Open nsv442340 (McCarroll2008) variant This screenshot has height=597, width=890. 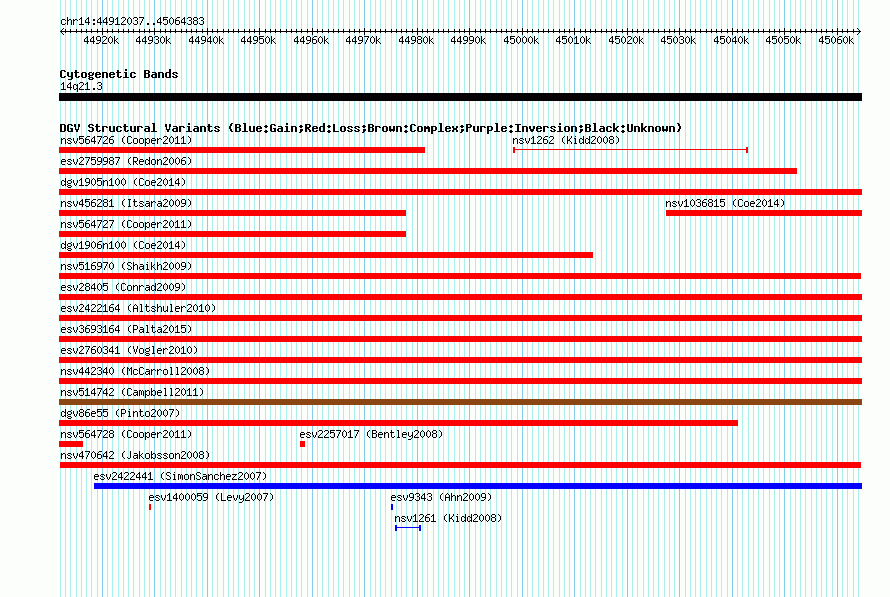135,371
